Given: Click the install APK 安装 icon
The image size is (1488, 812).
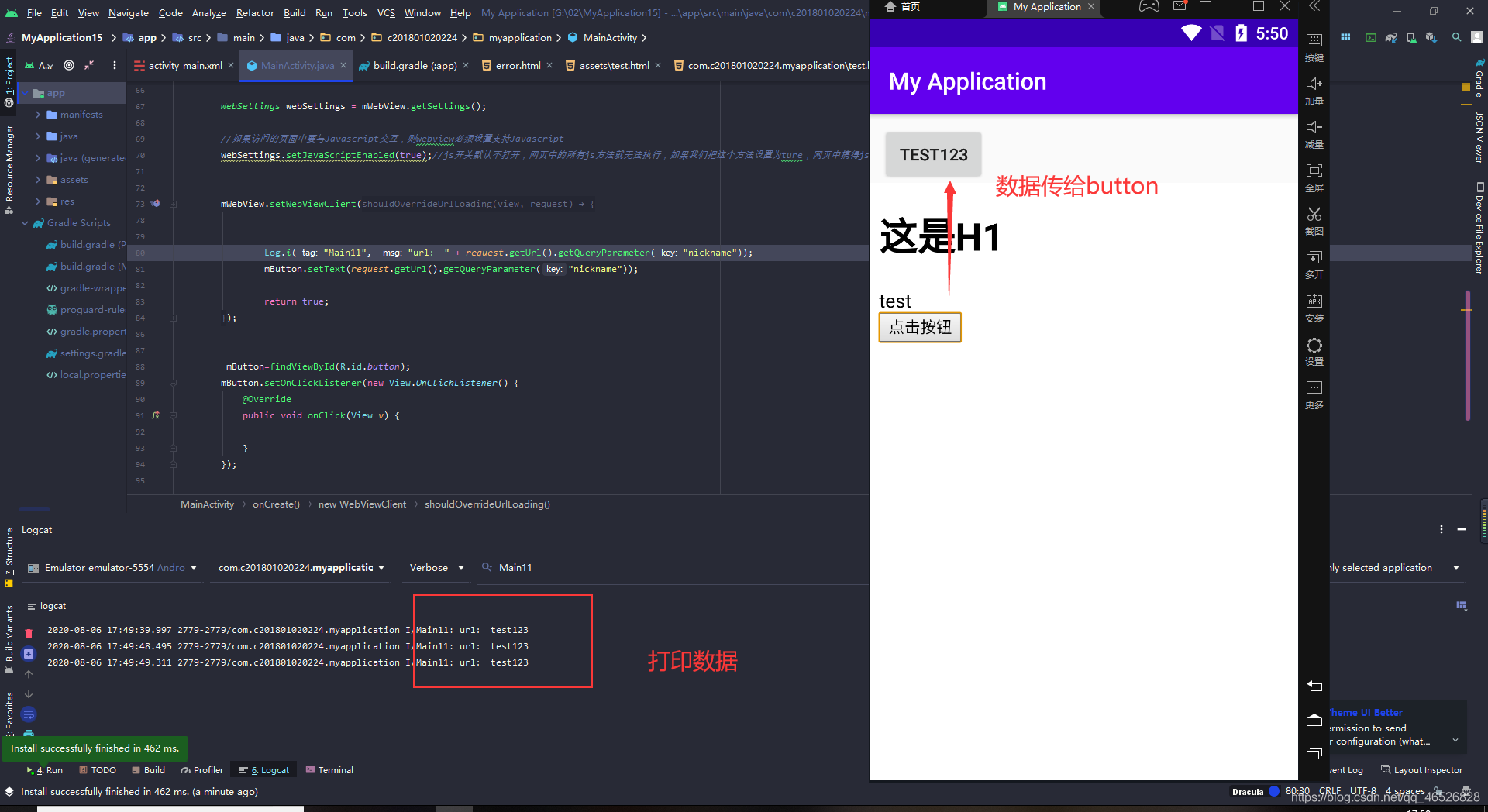Looking at the screenshot, I should tap(1314, 308).
